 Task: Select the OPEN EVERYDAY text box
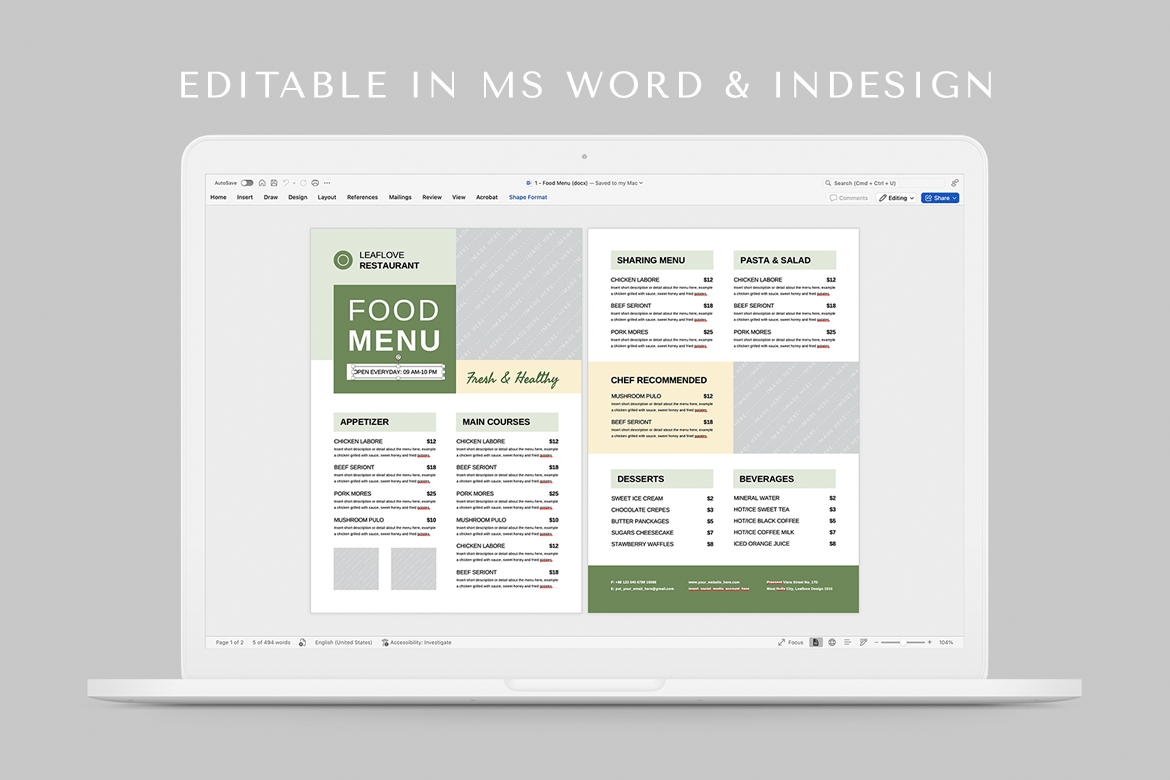click(396, 372)
